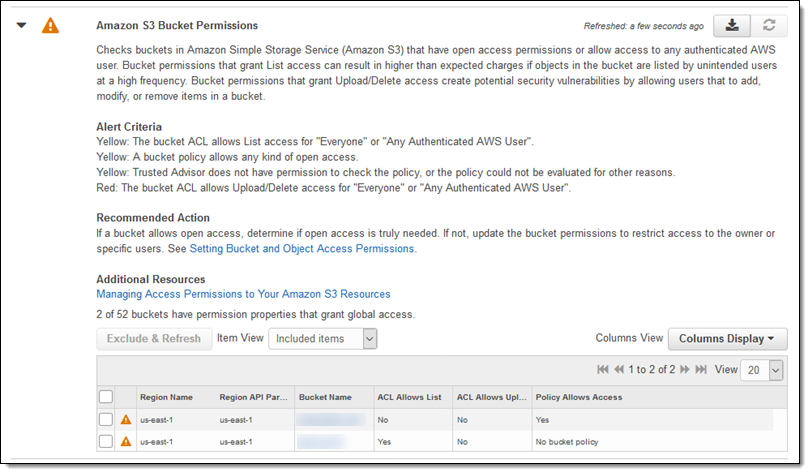Open Setting Bucket and Object Access Permissions link
The height and width of the screenshot is (474, 810).
point(302,248)
